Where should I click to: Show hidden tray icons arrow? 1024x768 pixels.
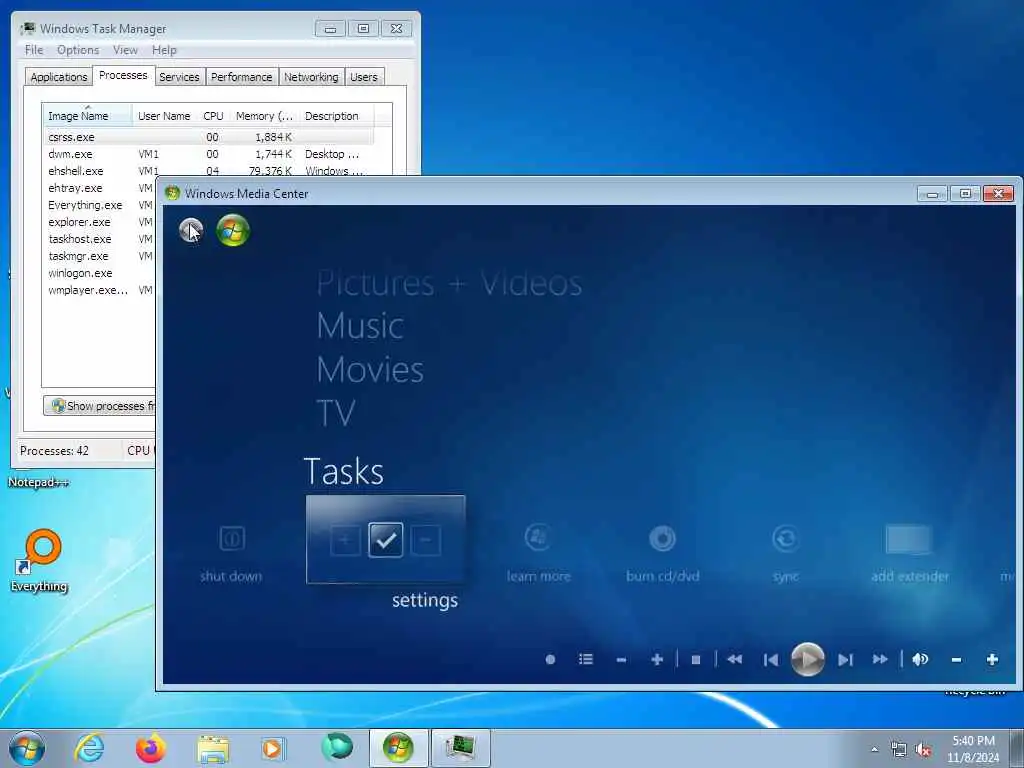[x=874, y=749]
